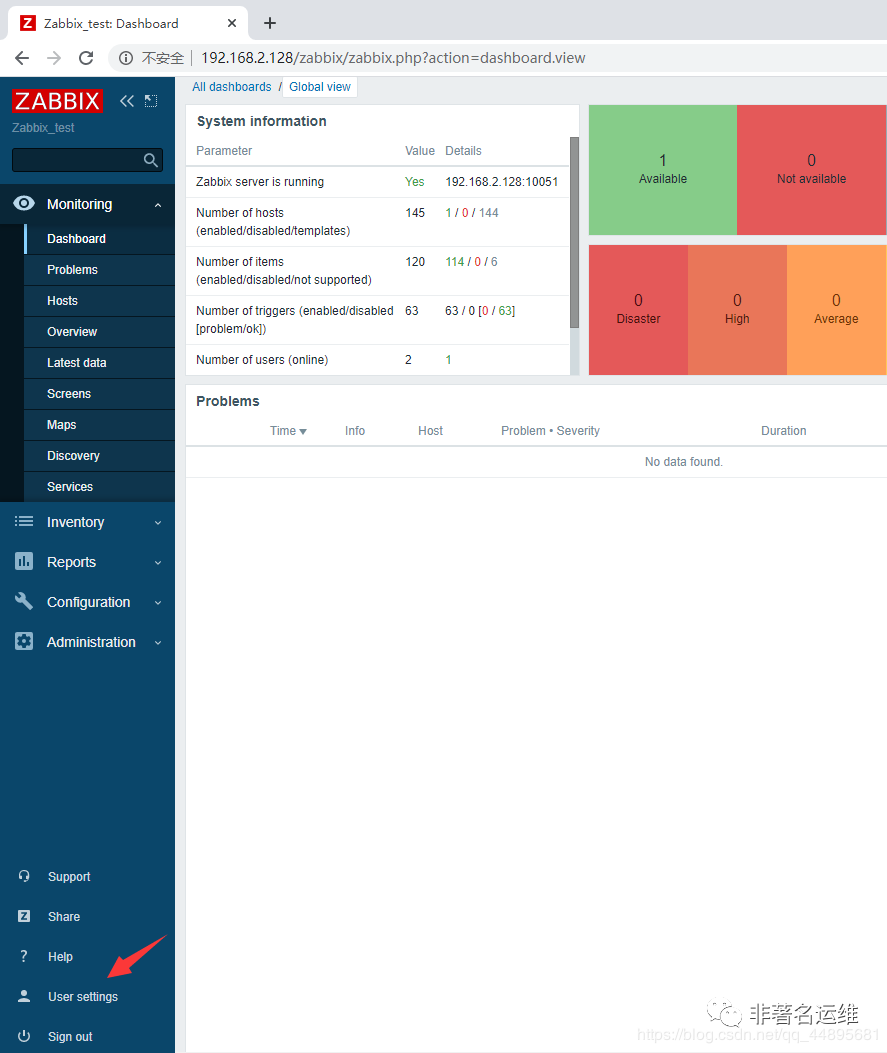887x1053 pixels.
Task: Click the Zabbix_test server name label
Action: tap(43, 128)
